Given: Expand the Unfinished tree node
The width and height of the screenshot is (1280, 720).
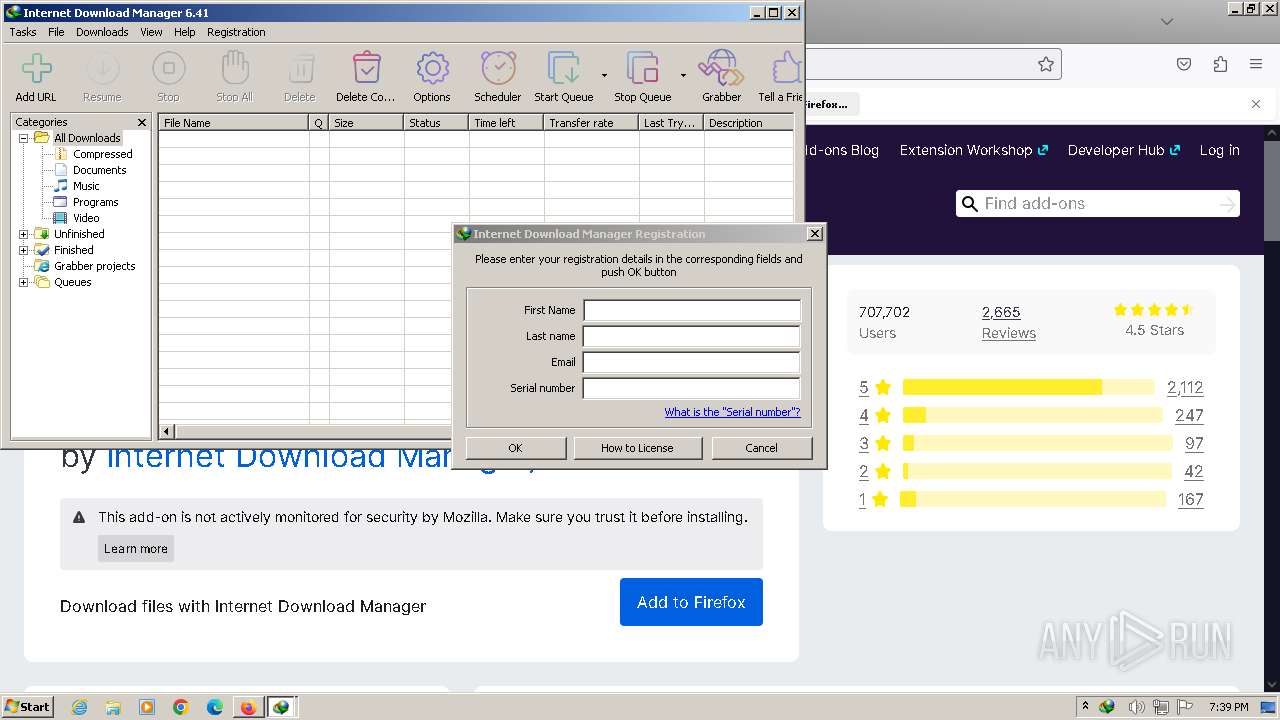Looking at the screenshot, I should (x=24, y=234).
